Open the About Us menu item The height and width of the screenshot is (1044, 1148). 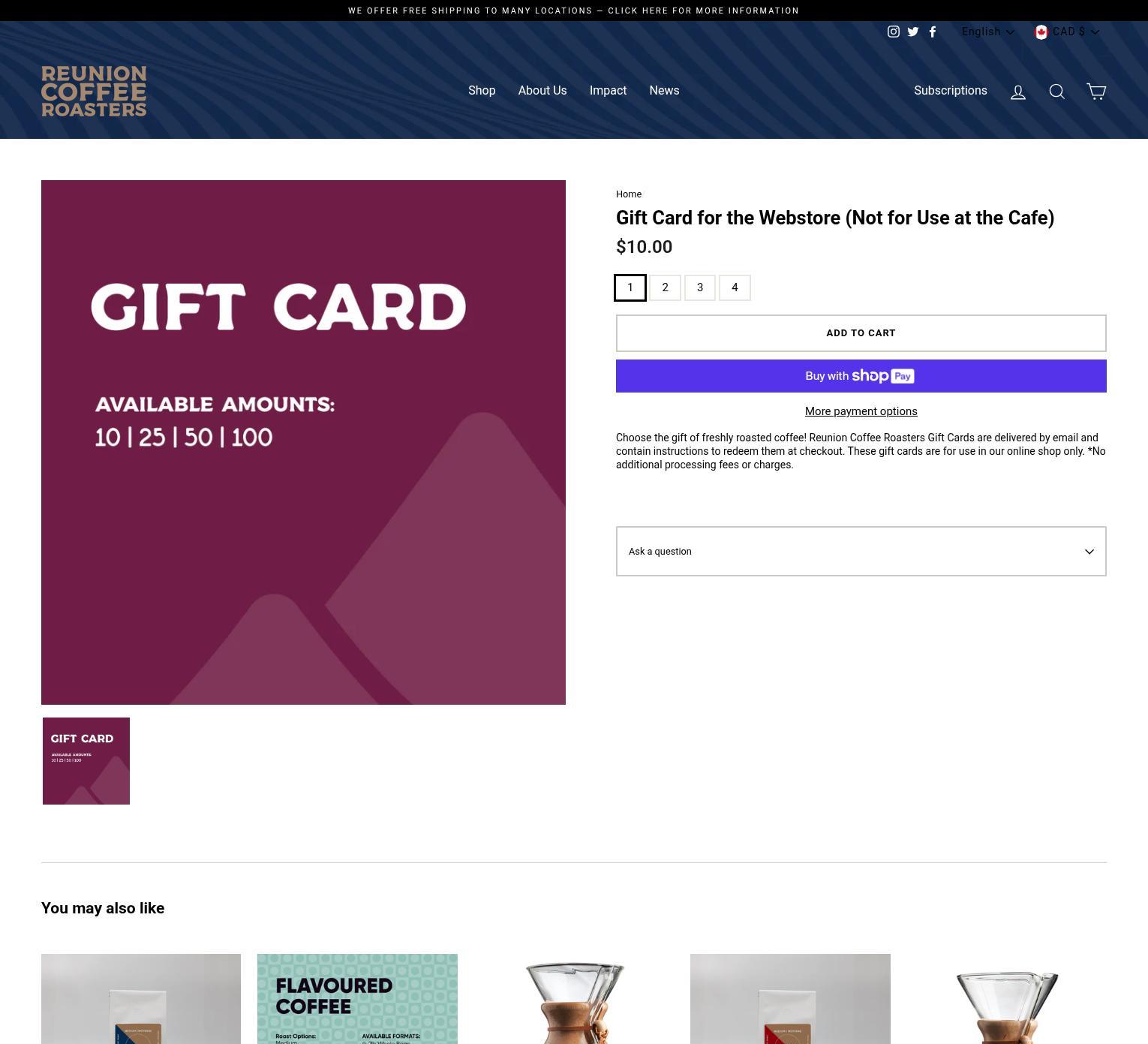tap(542, 90)
